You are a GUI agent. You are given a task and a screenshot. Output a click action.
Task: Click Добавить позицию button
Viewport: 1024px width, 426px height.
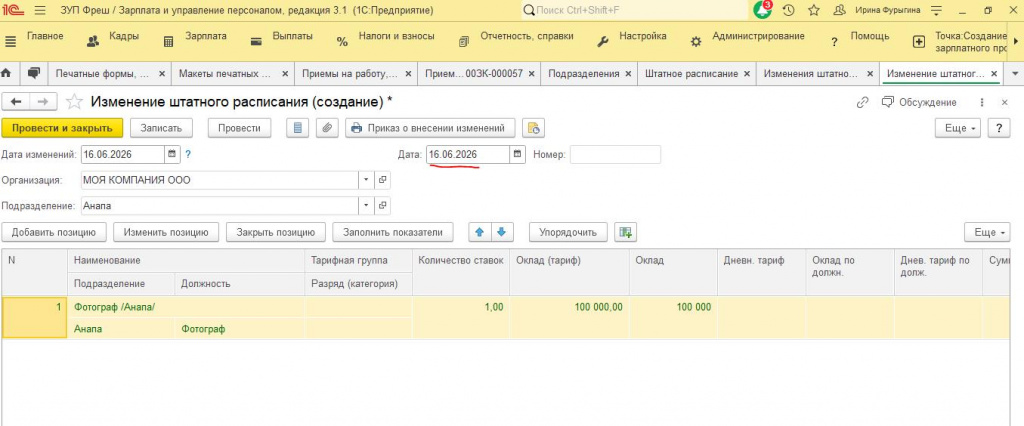pyautogui.click(x=54, y=232)
